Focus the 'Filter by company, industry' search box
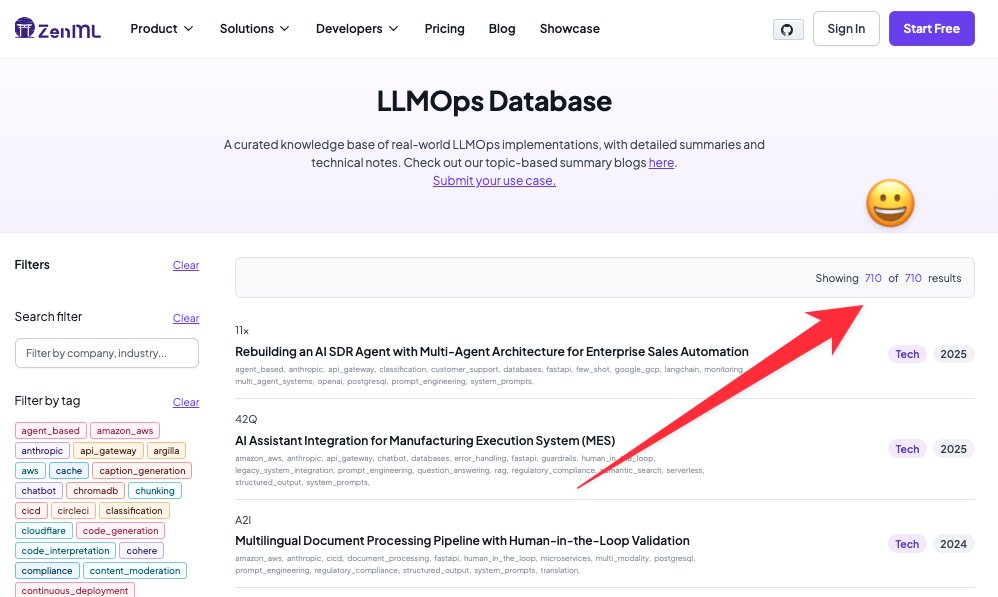 pos(107,353)
